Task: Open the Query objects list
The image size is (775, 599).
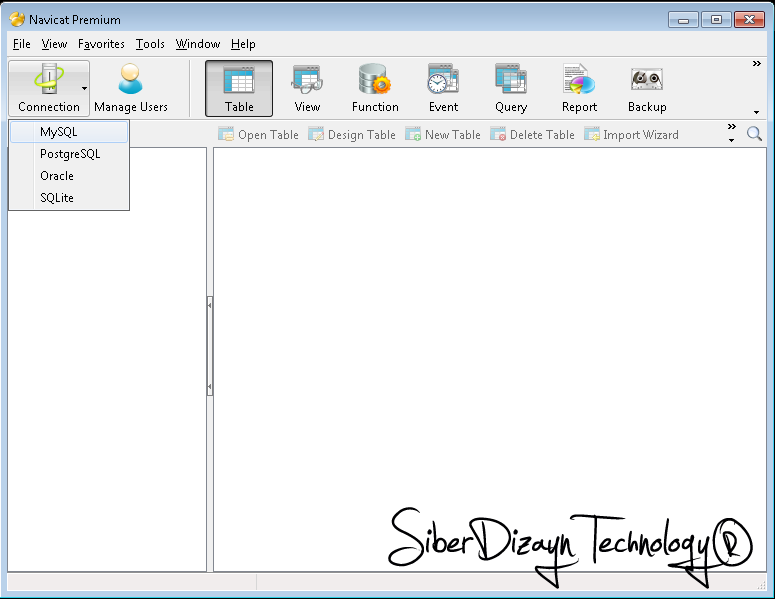Action: tap(511, 88)
